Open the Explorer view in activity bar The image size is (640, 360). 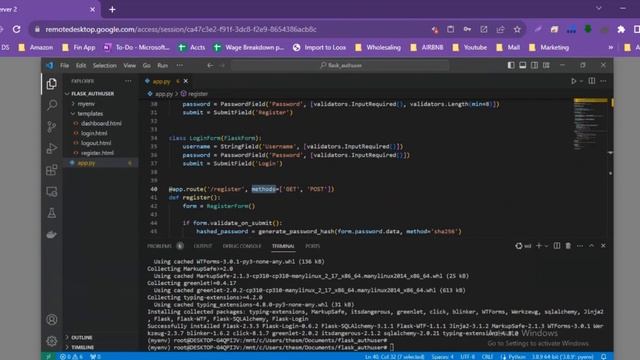(51, 84)
